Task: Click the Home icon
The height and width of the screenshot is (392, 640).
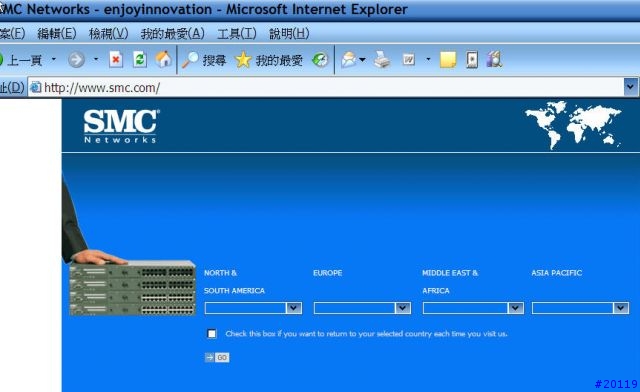Action: 163,60
